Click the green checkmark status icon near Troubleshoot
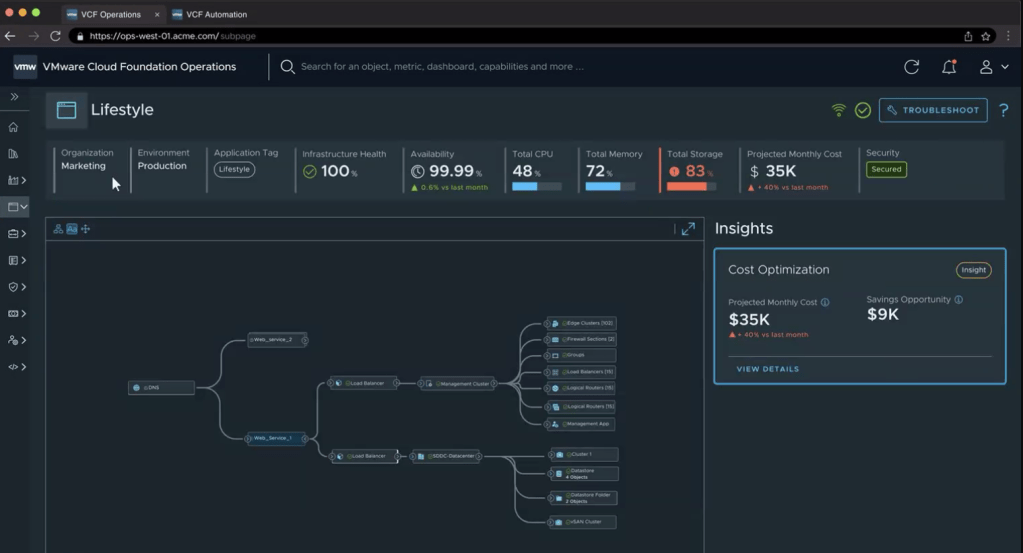 862,110
